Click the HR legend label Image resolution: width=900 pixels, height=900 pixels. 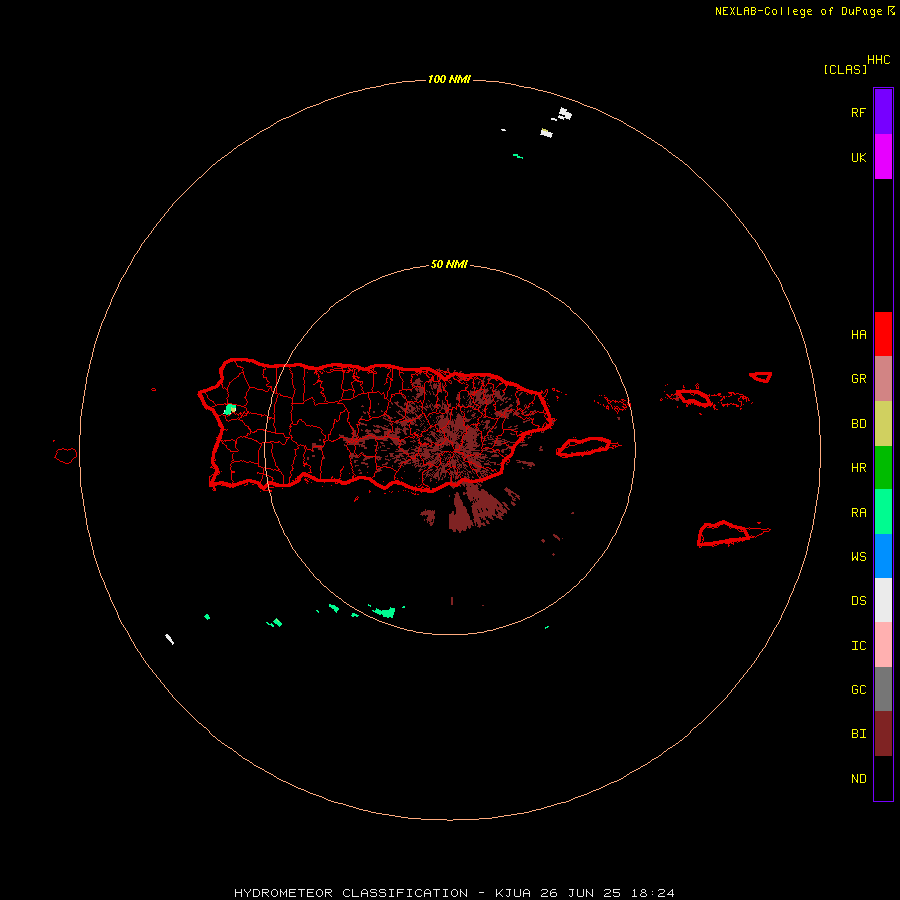coord(858,468)
